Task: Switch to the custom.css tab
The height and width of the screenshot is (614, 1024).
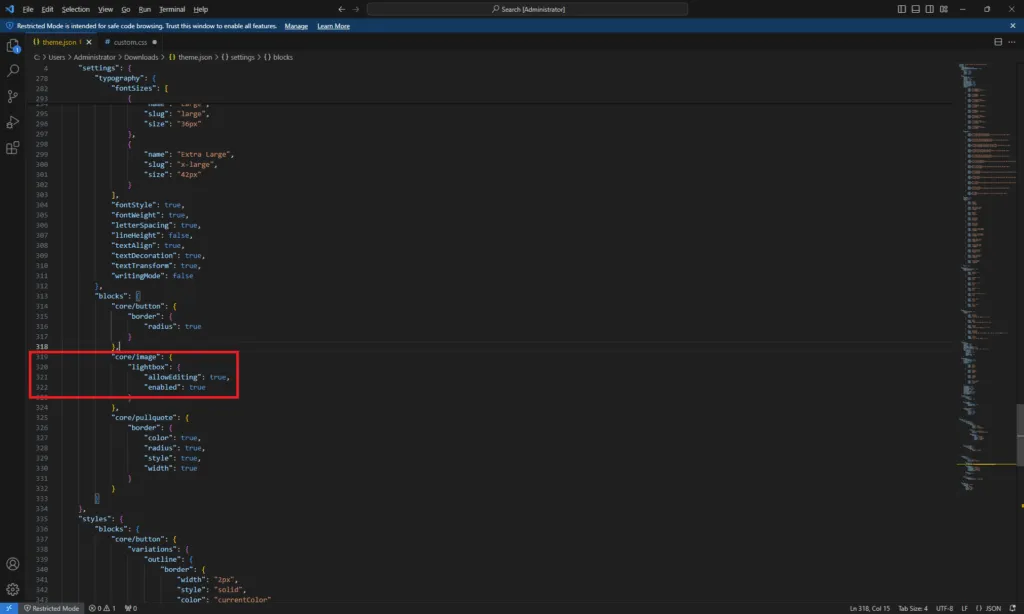Action: coord(130,42)
